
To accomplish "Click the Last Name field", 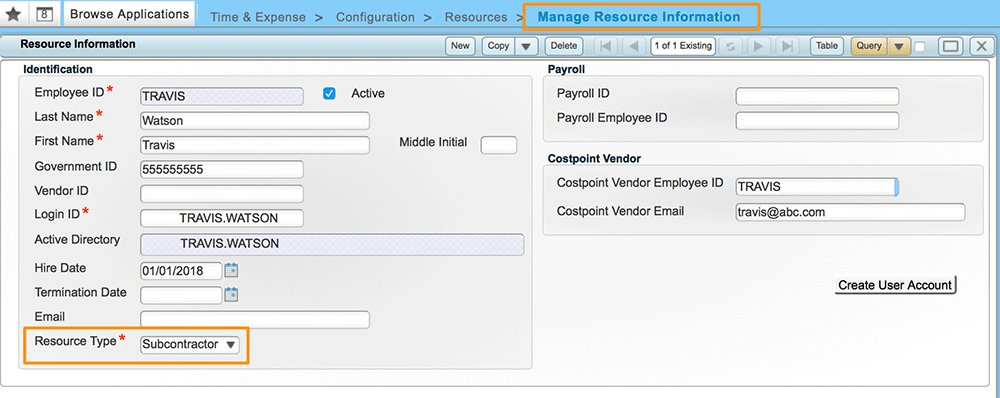I will click(254, 121).
